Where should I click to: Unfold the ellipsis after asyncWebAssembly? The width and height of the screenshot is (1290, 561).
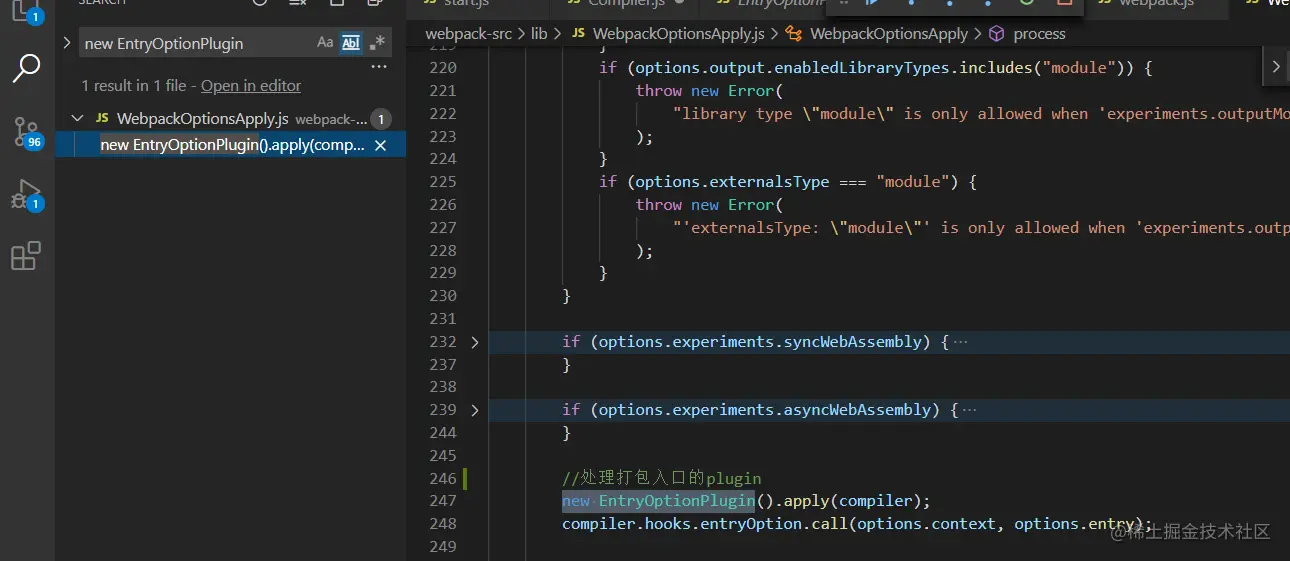[969, 410]
